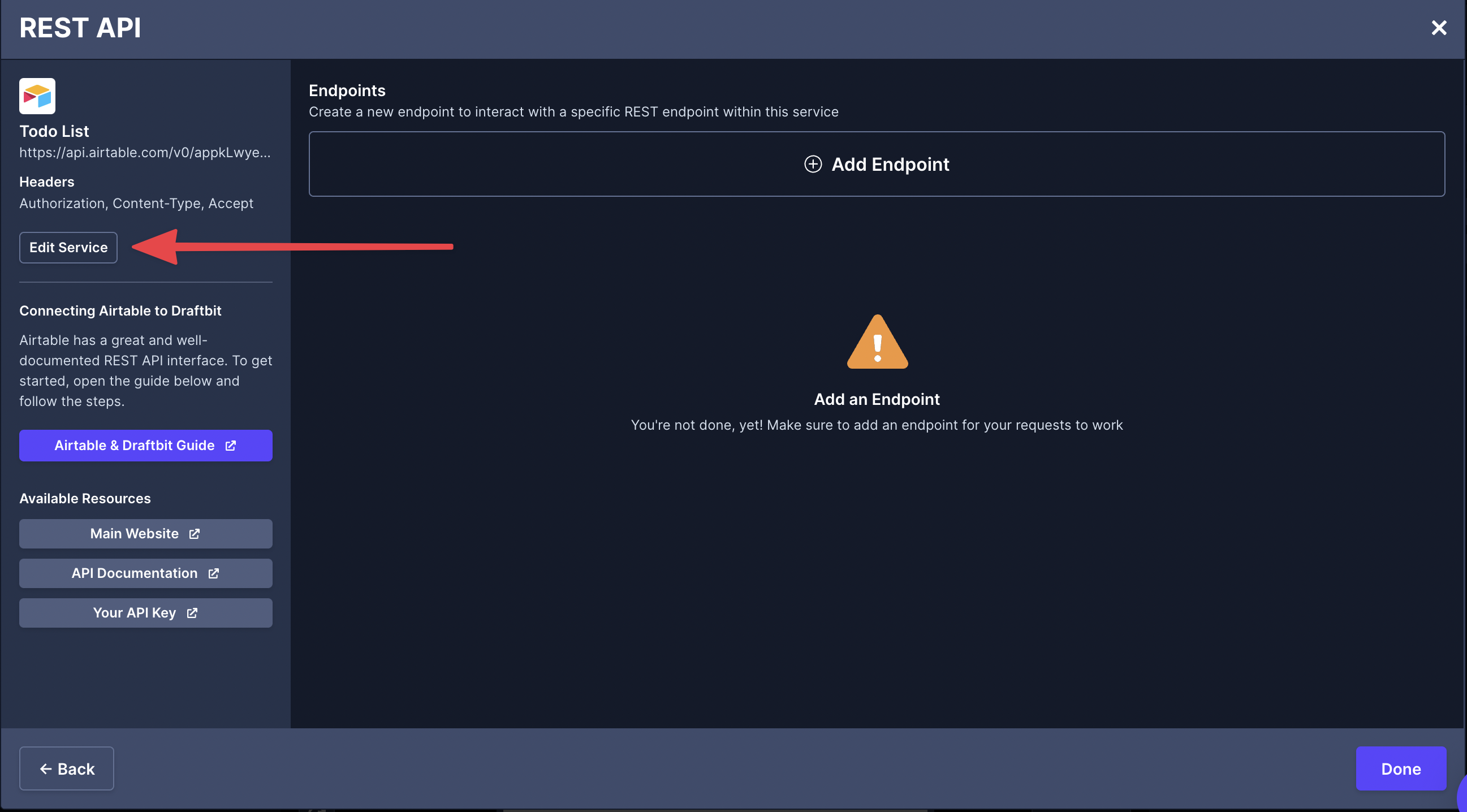Click the Authorization, Content-Type, Accept headers text
The width and height of the screenshot is (1467, 812).
(x=136, y=204)
